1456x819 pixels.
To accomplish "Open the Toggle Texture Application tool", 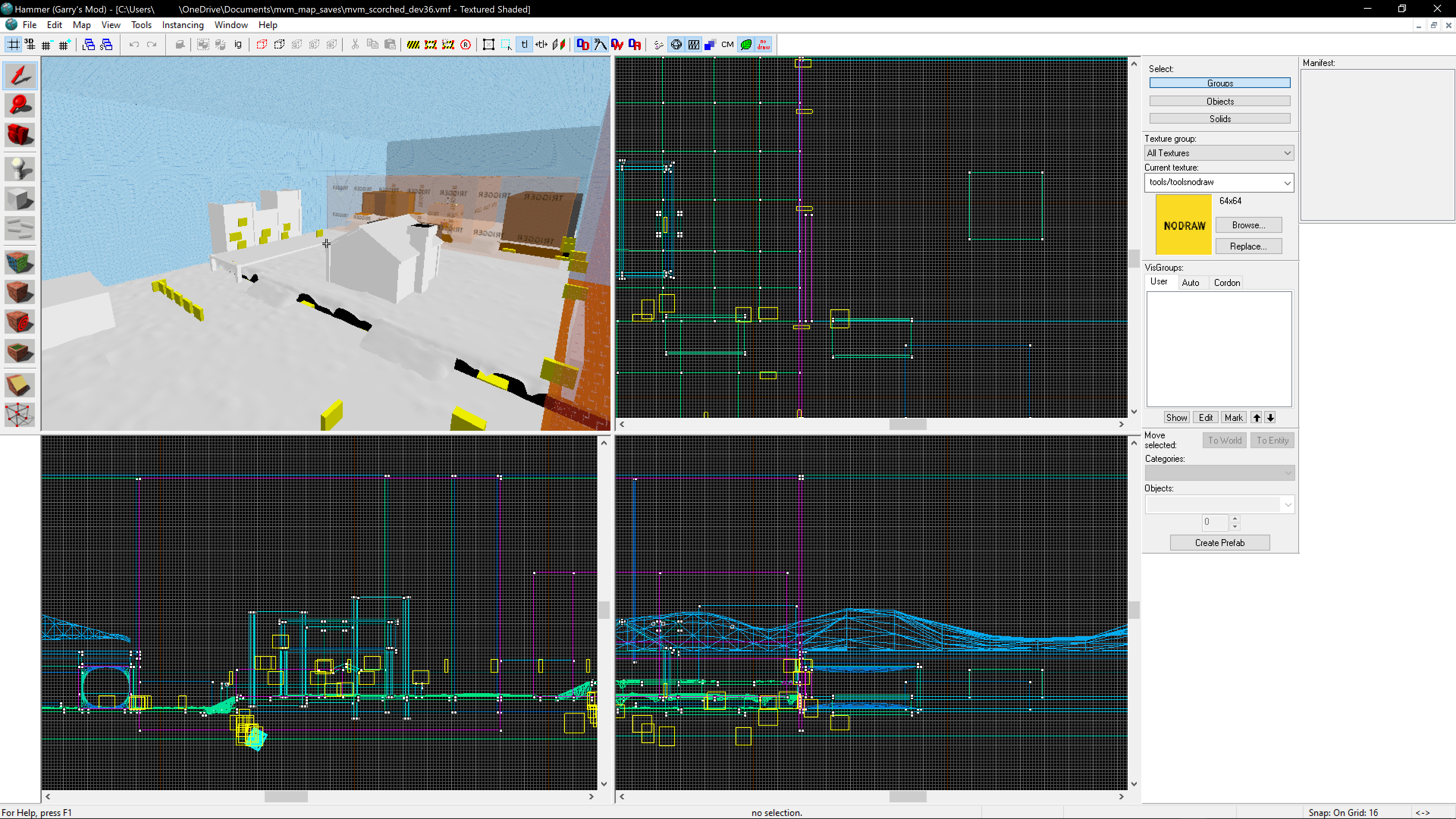I will [20, 262].
